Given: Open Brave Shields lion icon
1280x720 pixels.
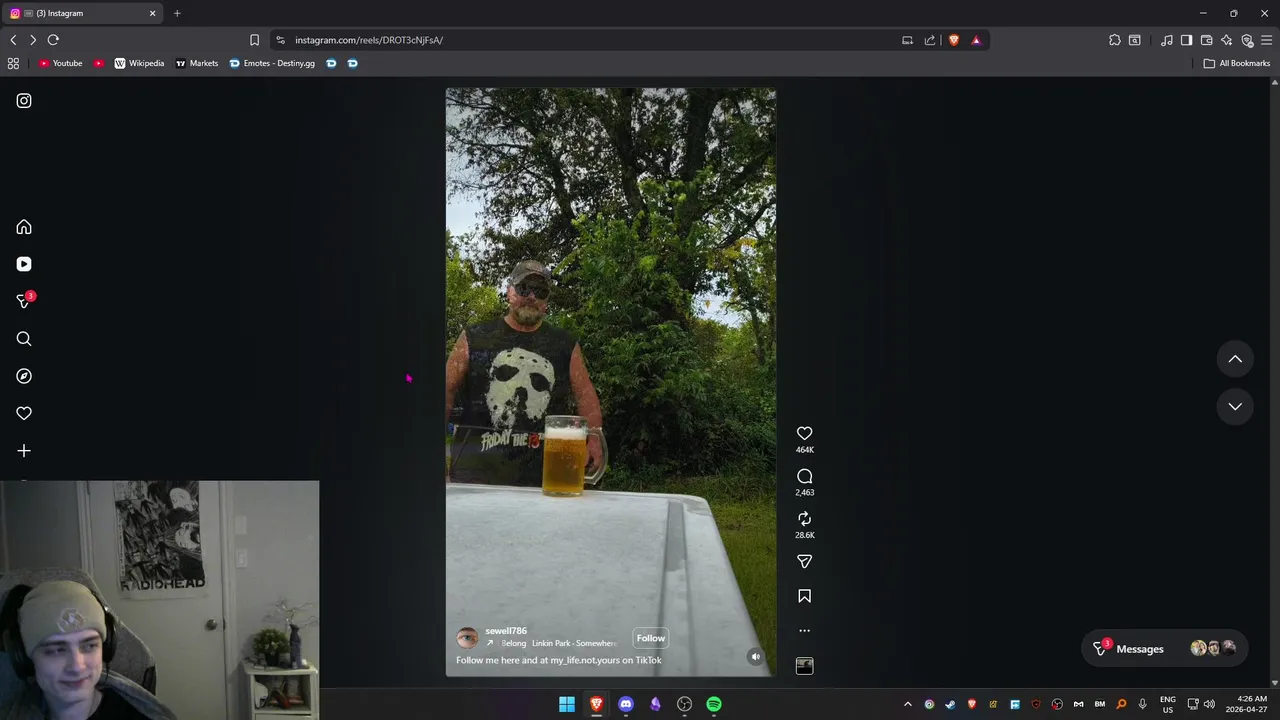Looking at the screenshot, I should pos(954,40).
